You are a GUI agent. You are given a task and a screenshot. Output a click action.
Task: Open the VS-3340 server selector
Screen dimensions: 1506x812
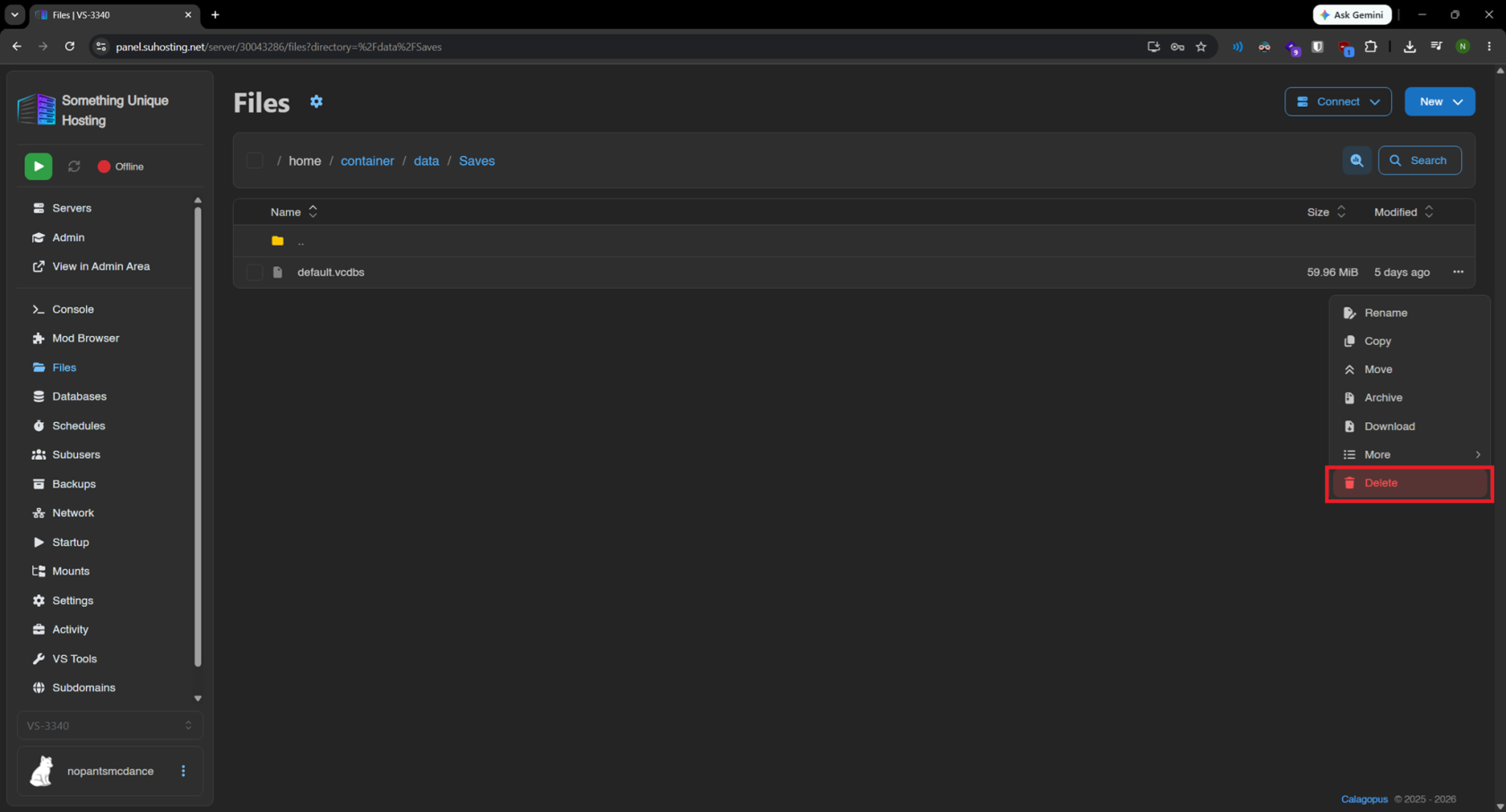pyautogui.click(x=110, y=726)
